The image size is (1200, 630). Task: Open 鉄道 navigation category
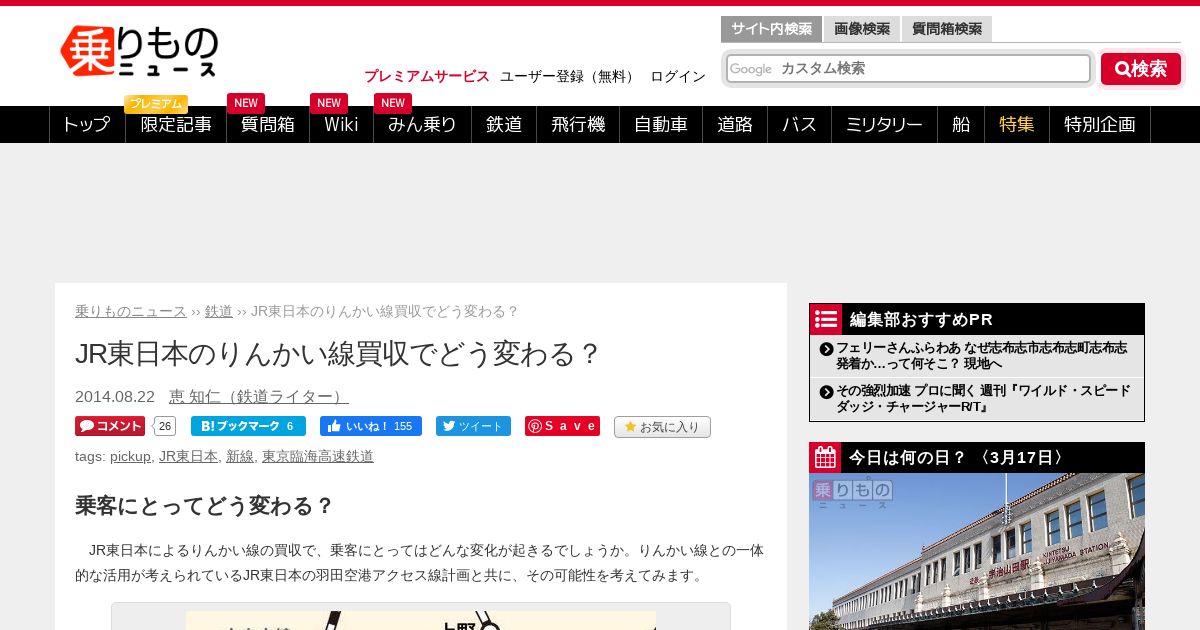click(x=504, y=125)
